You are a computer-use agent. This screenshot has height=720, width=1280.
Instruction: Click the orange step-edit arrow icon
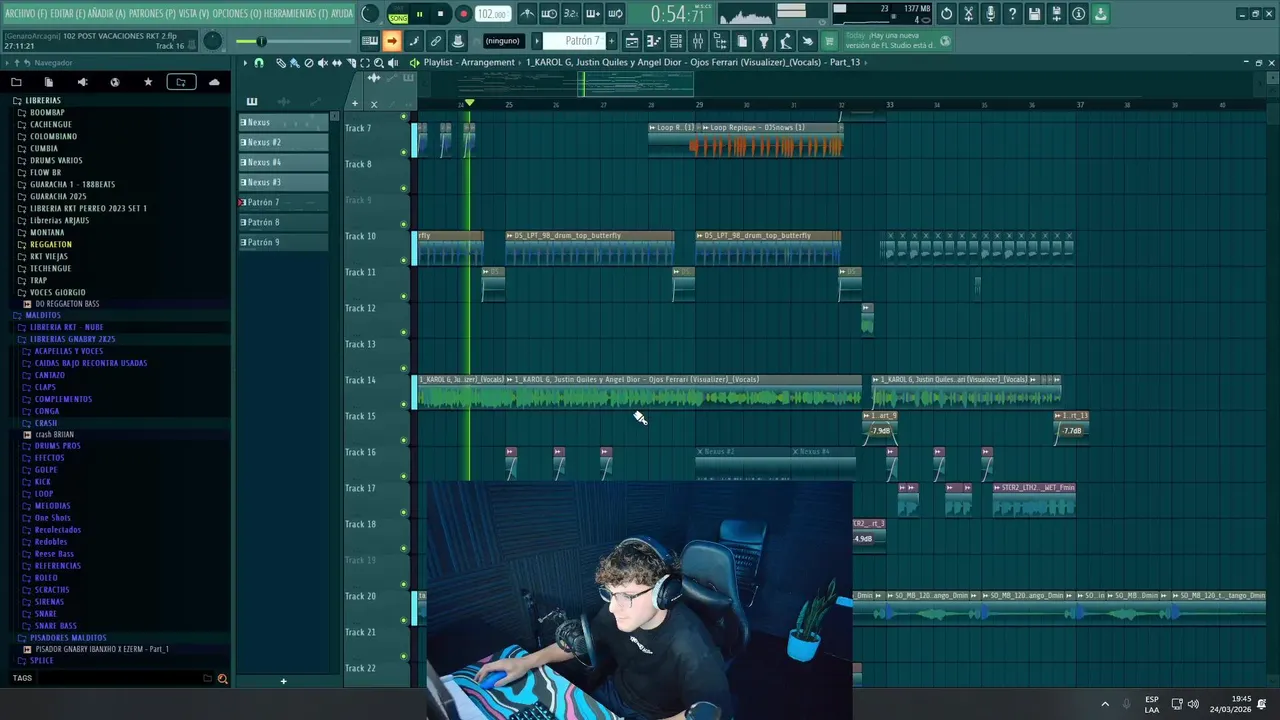[392, 41]
